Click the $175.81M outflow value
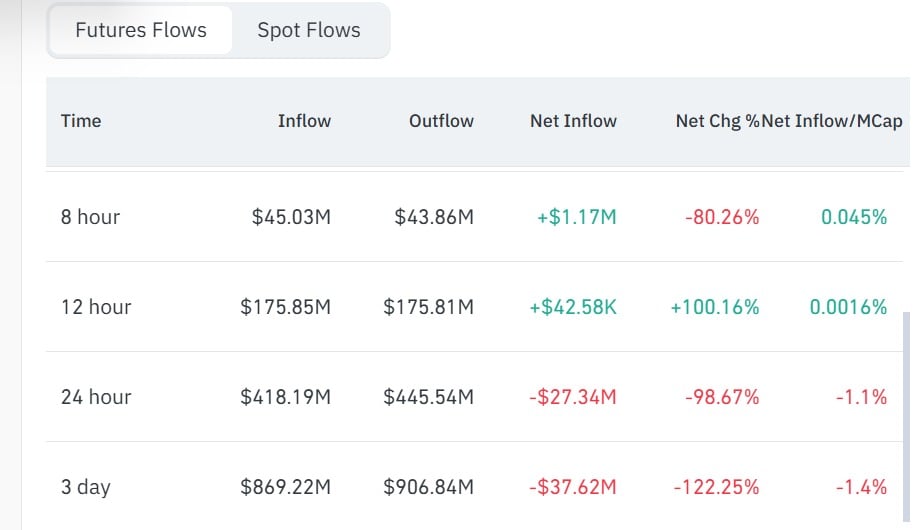921x530 pixels. point(428,307)
